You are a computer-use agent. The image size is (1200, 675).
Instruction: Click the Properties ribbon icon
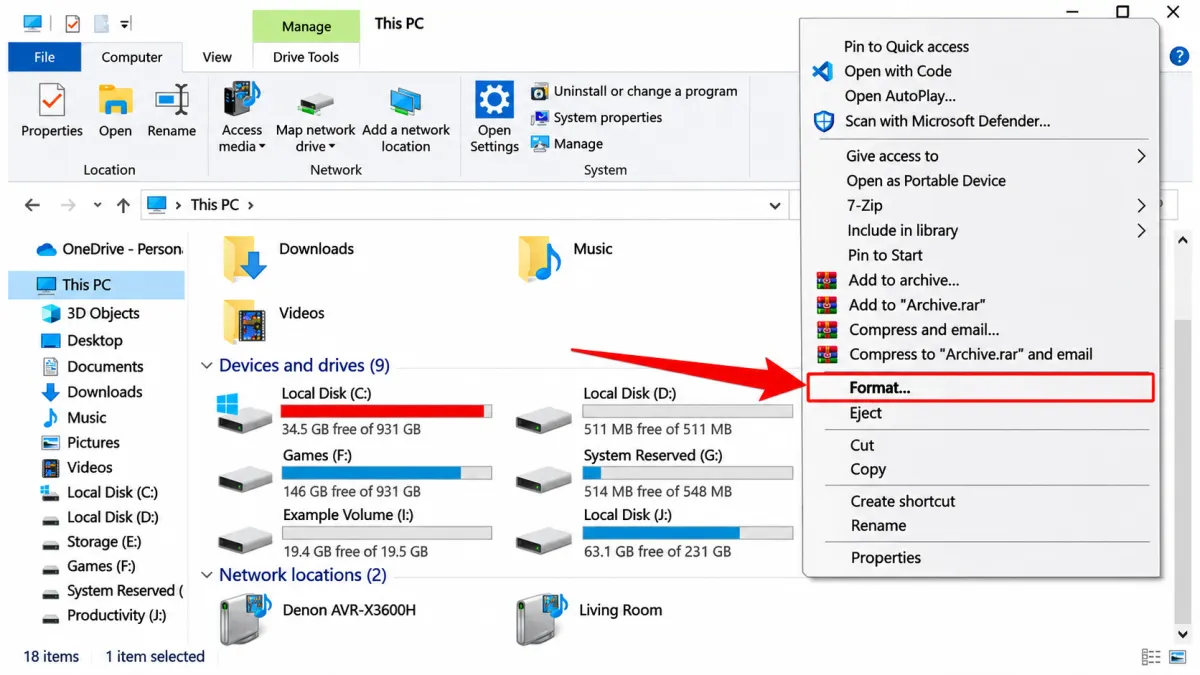click(51, 100)
